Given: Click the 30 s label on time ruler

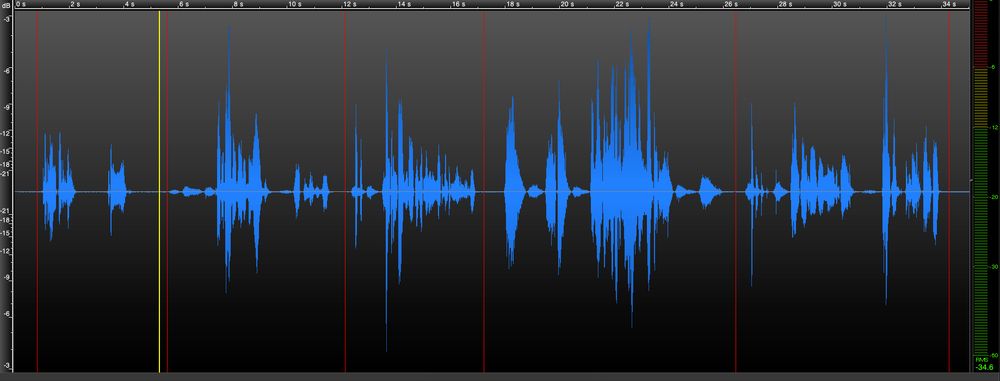Looking at the screenshot, I should pyautogui.click(x=841, y=4).
